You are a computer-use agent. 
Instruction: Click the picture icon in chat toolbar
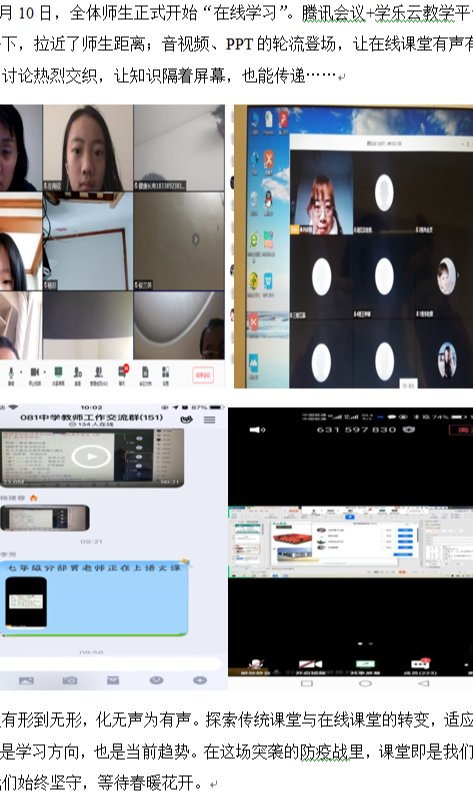(x=26, y=680)
